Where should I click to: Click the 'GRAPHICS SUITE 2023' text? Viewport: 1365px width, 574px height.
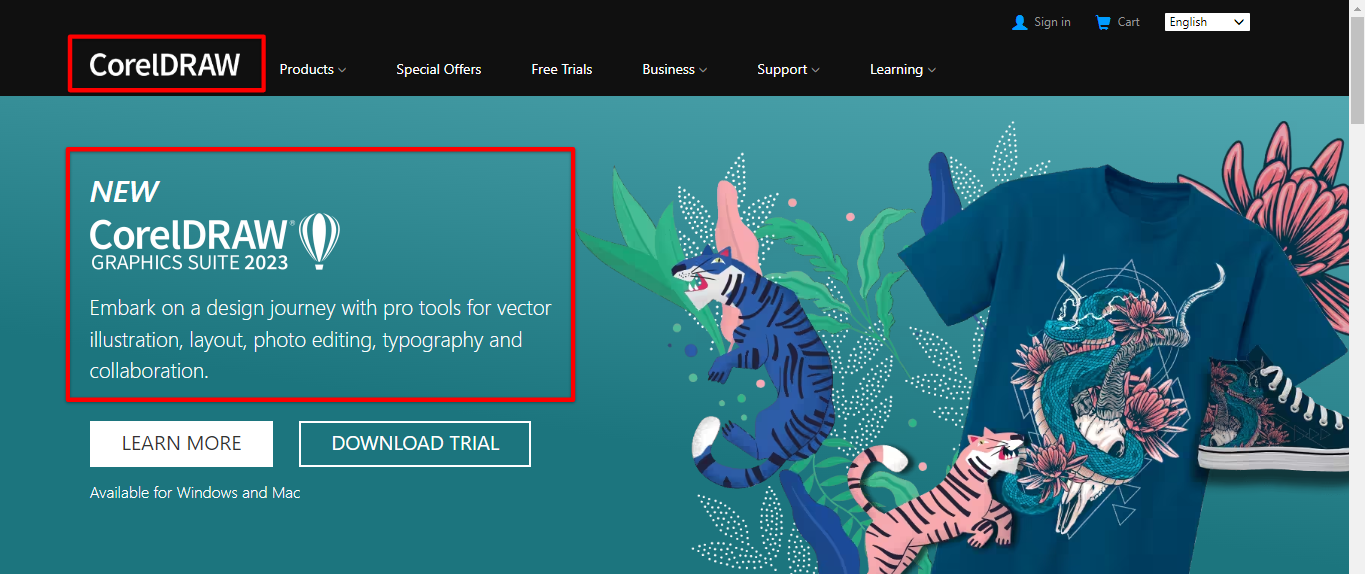coord(190,263)
